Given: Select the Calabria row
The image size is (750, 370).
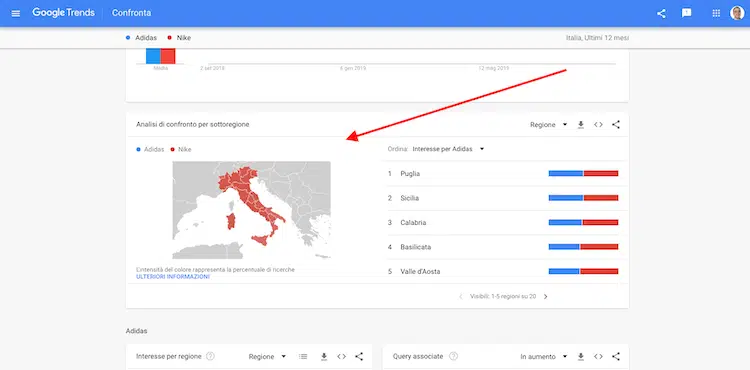Looking at the screenshot, I should (503, 222).
